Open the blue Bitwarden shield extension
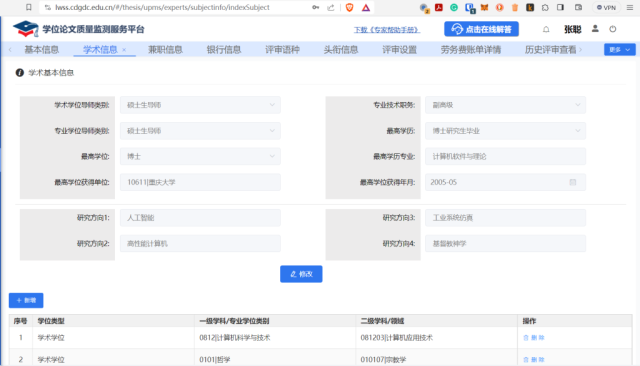The image size is (640, 366). (469, 8)
